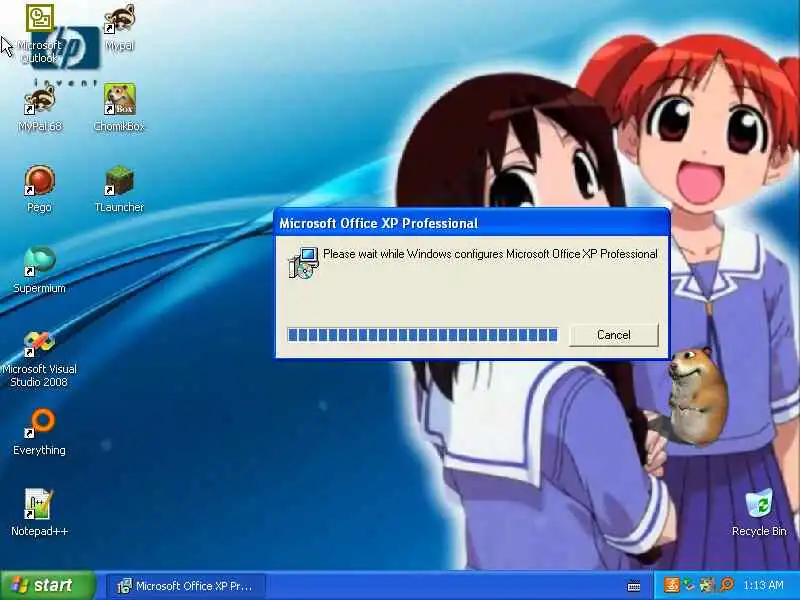The width and height of the screenshot is (800, 600).
Task: Click the on-screen keyboard taskbar icon
Action: point(634,586)
